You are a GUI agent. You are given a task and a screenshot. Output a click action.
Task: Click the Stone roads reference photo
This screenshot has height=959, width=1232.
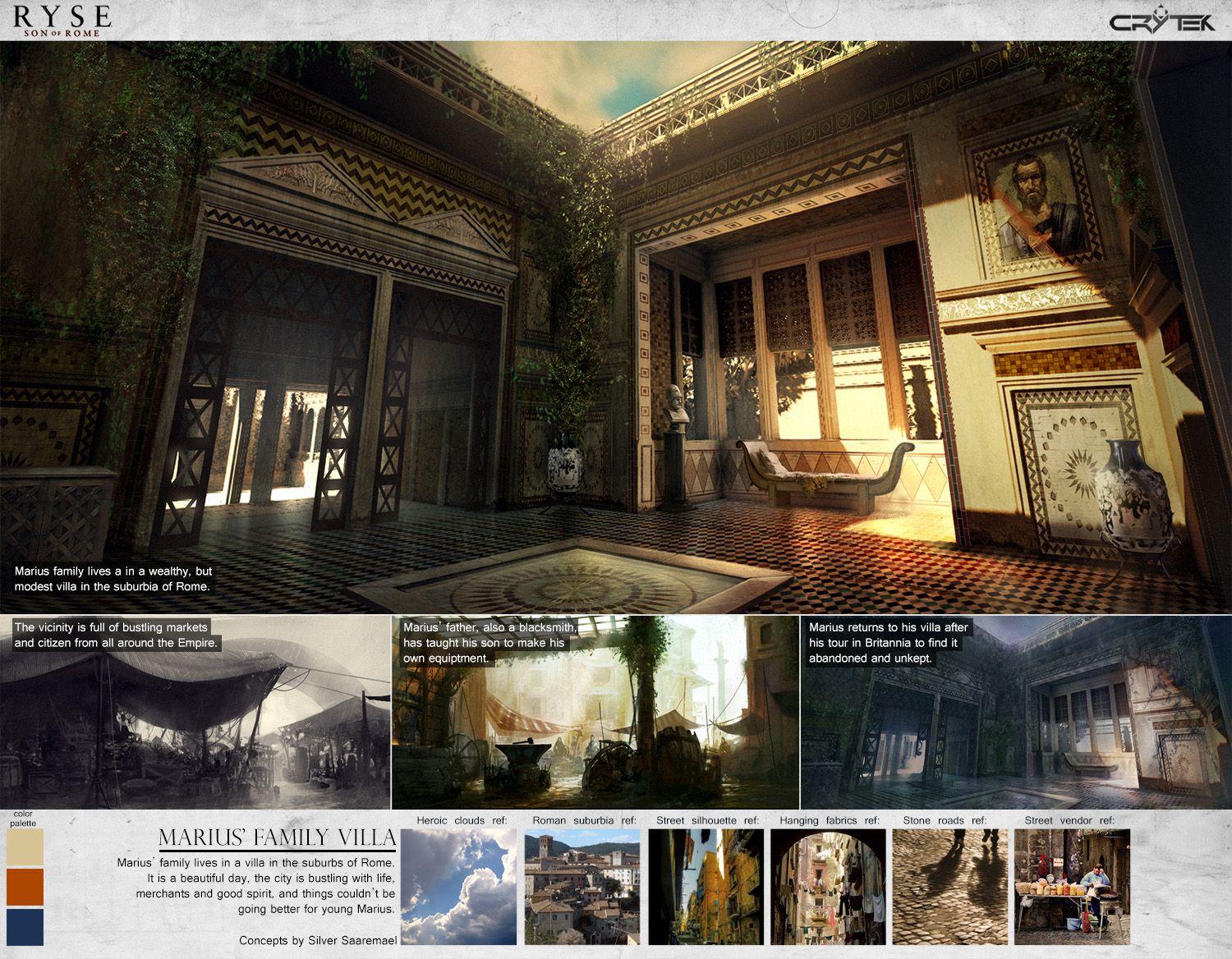pos(950,887)
